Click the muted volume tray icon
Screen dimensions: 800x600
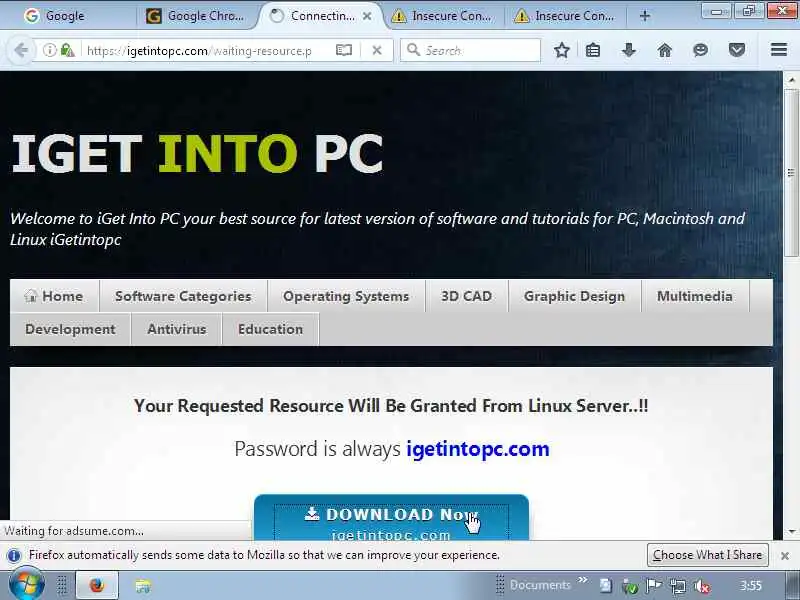(x=702, y=586)
